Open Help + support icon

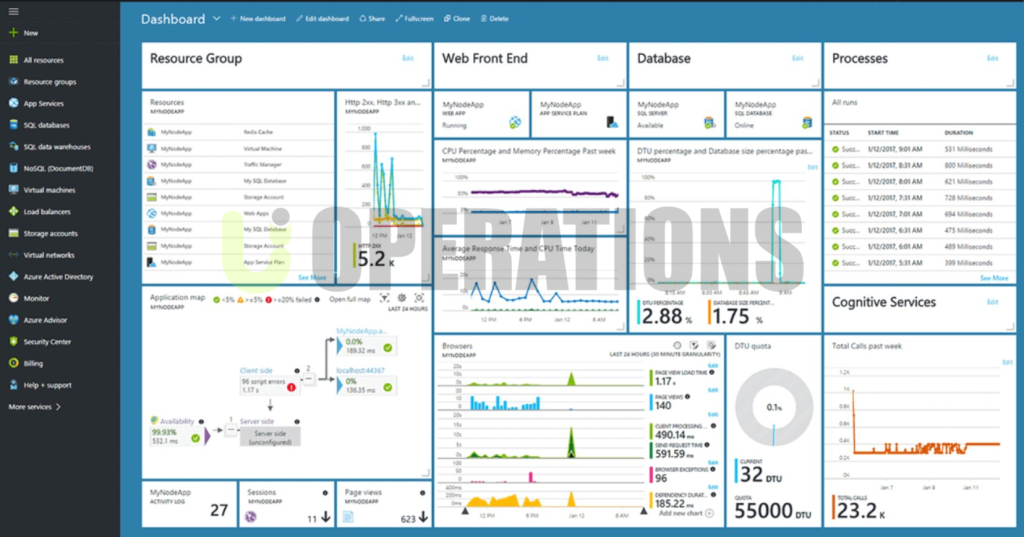pyautogui.click(x=13, y=385)
